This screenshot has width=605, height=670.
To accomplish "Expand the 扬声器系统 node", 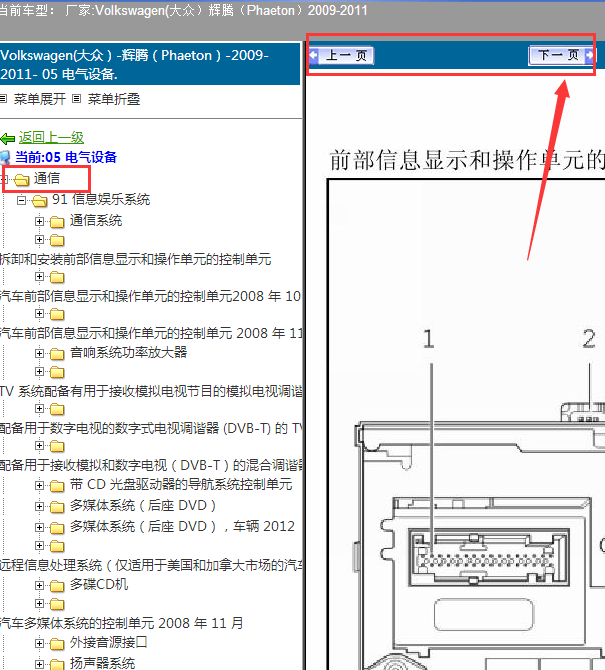I will coord(39,664).
